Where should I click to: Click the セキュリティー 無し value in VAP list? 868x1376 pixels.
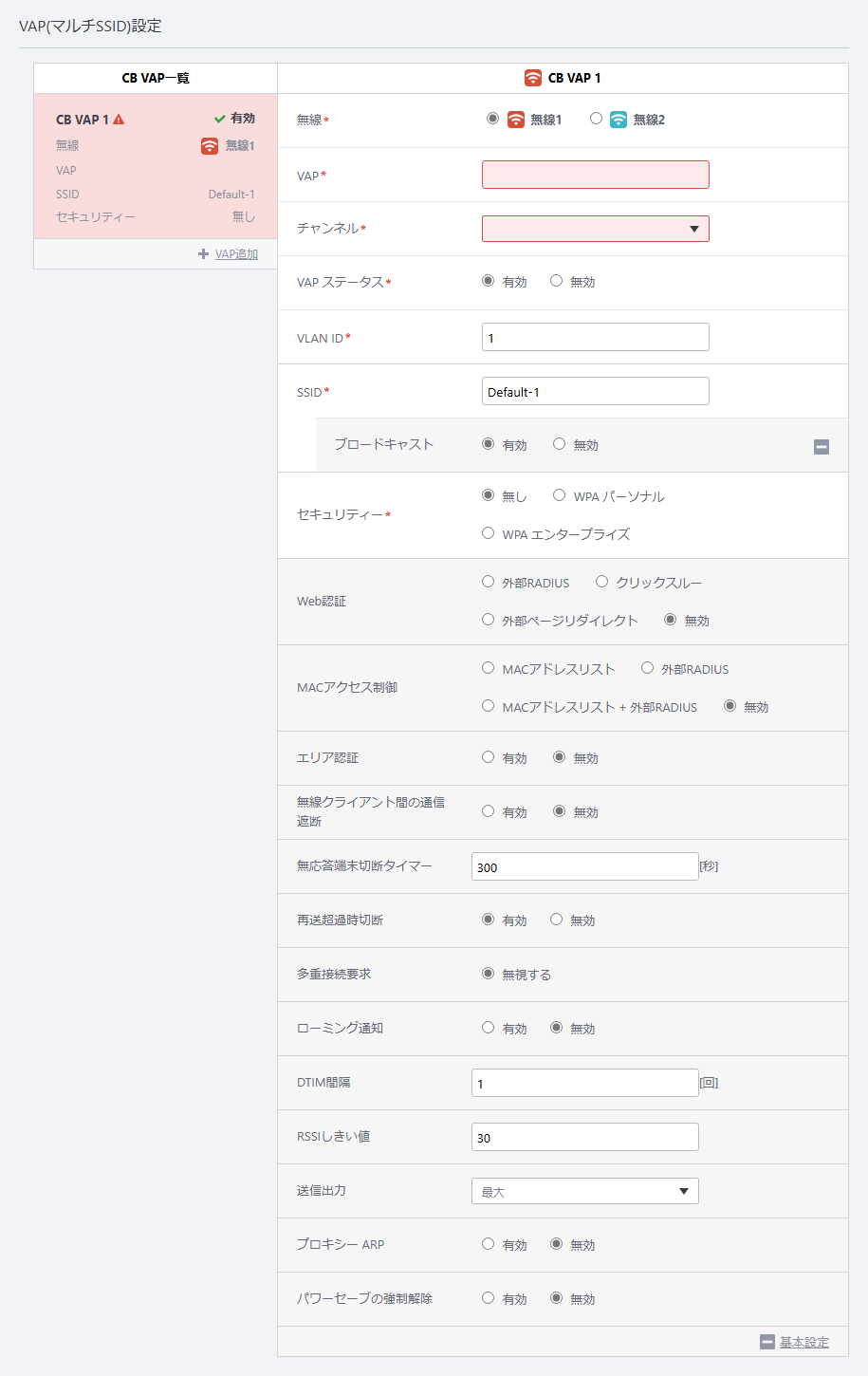click(244, 217)
